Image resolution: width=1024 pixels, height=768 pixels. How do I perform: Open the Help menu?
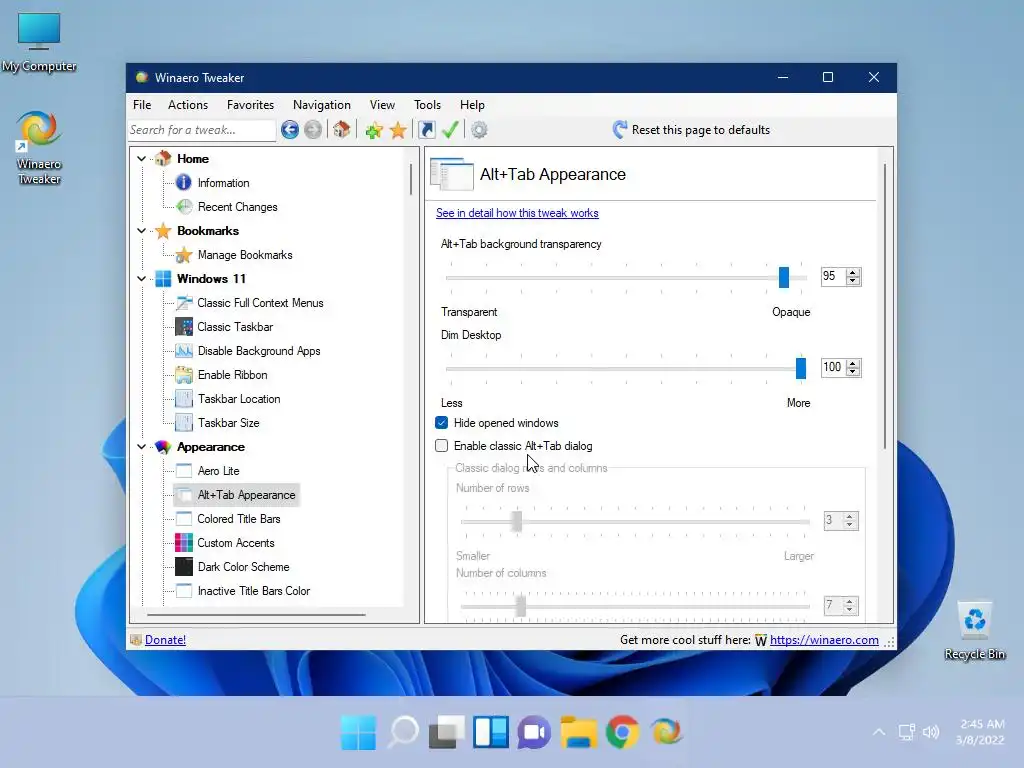(472, 104)
